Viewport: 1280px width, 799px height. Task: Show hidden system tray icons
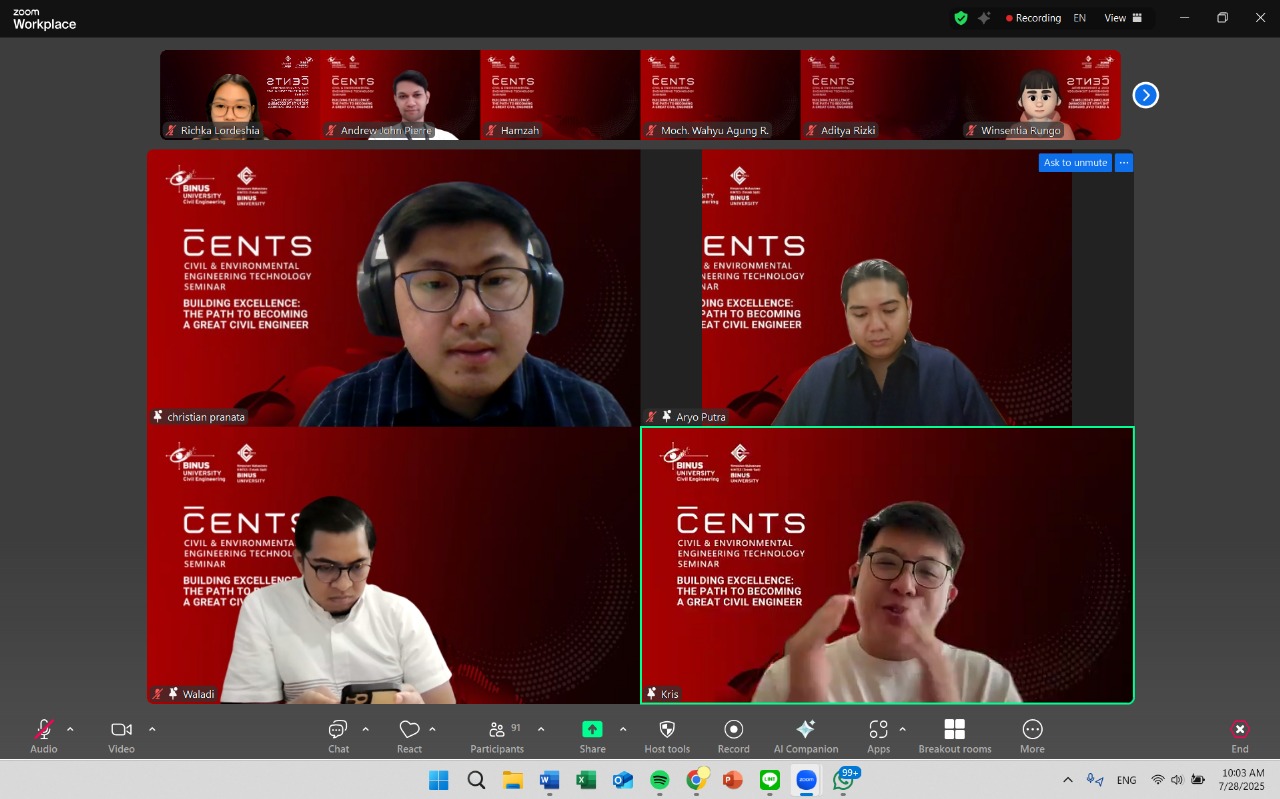pyautogui.click(x=1067, y=780)
